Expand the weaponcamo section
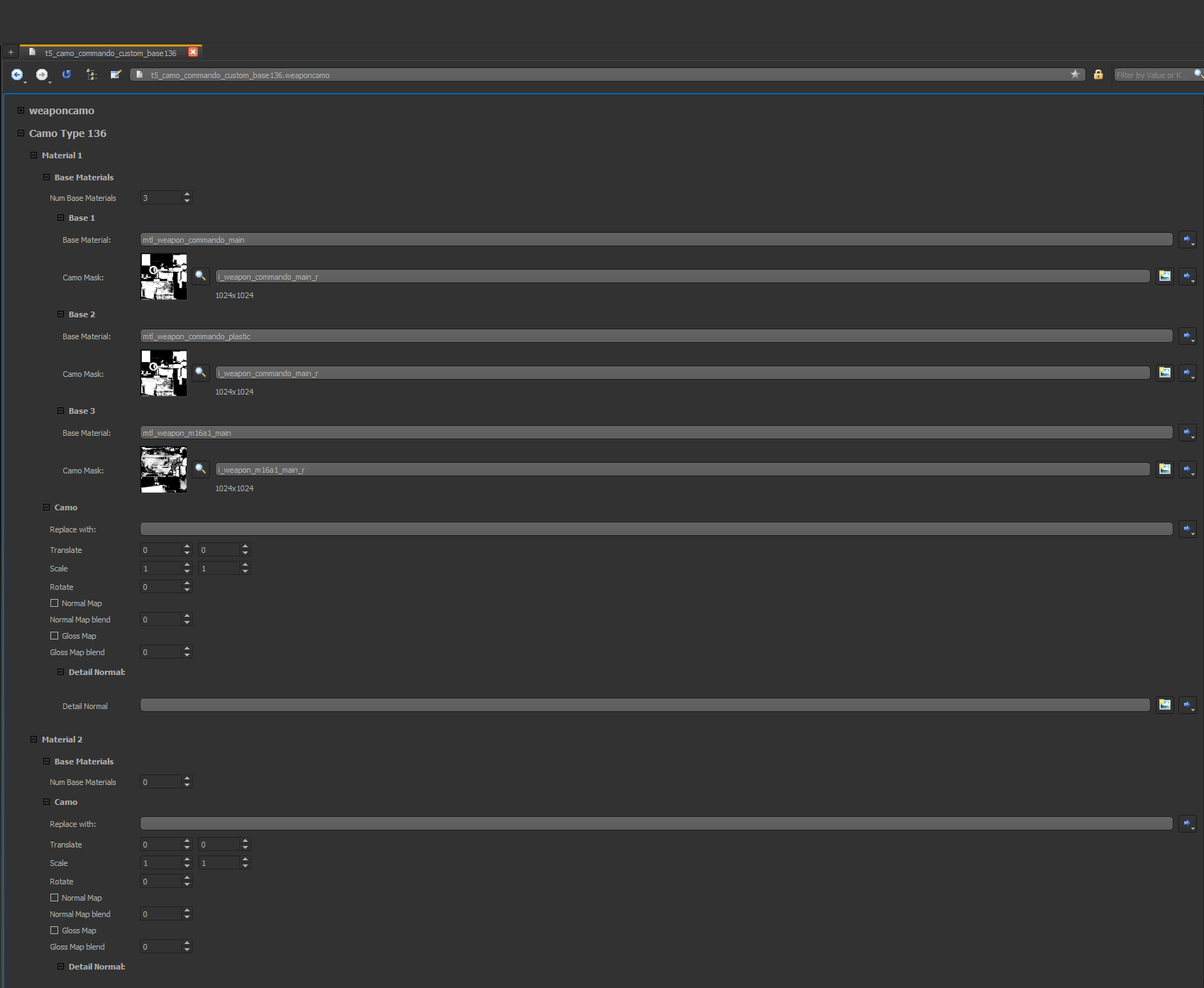Screen dimensions: 1204x988 pos(21,111)
